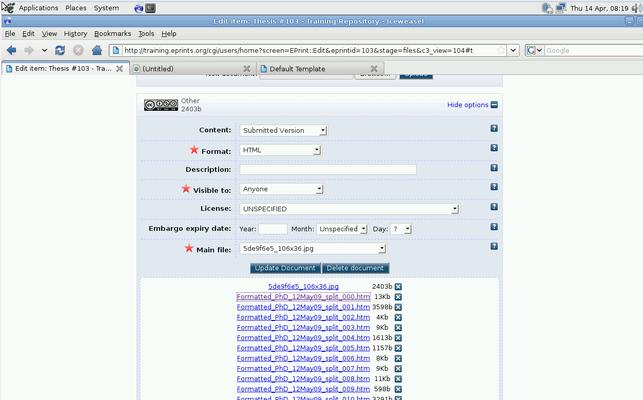Open the embargo Month dropdown
Screen dimensions: 643x400
pyautogui.click(x=342, y=229)
